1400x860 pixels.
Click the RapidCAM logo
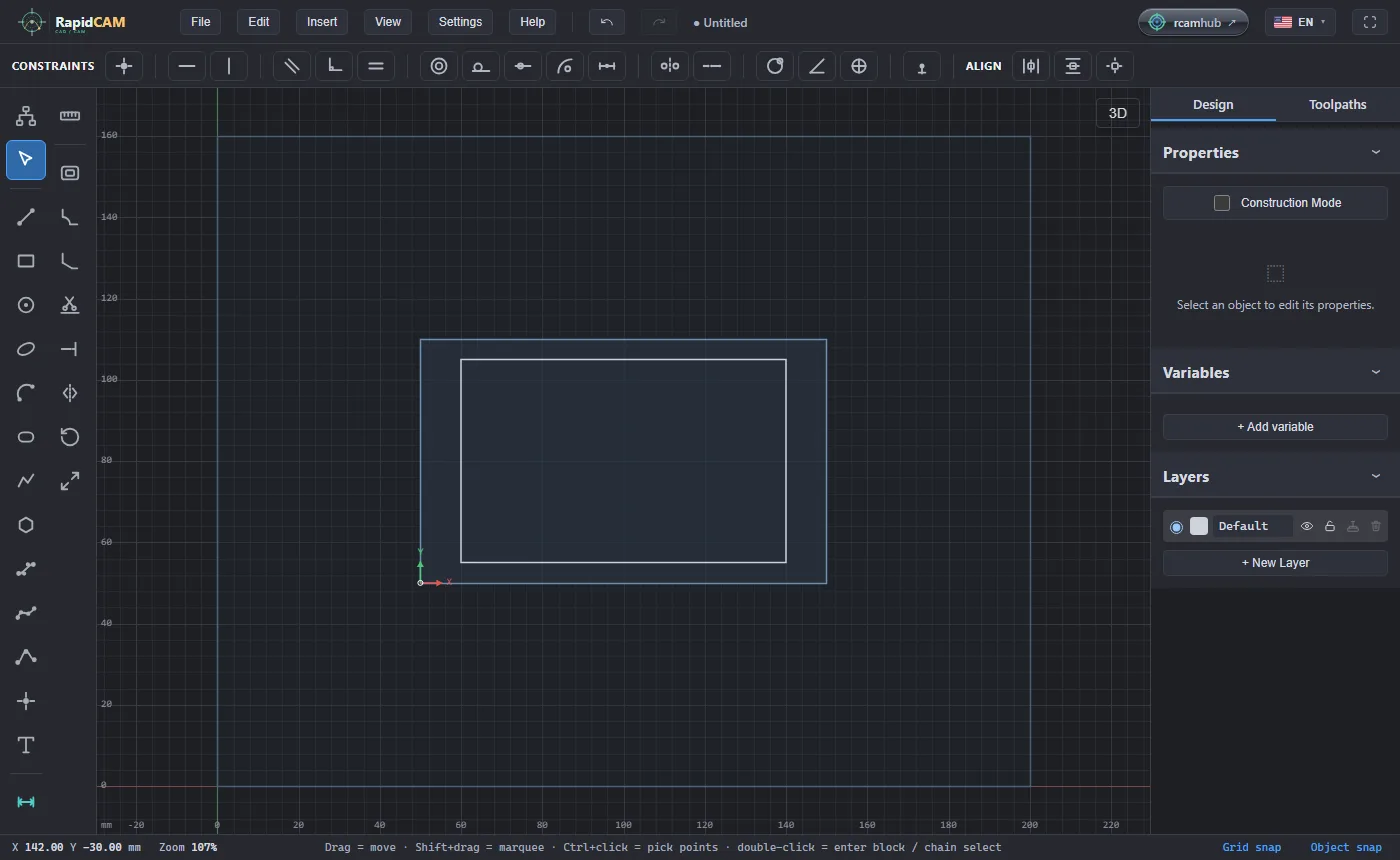72,22
